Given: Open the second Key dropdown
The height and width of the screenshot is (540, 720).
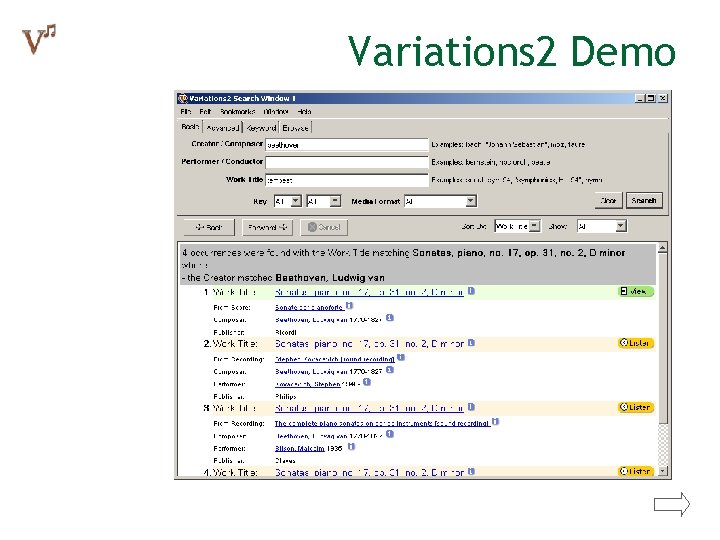Looking at the screenshot, I should 324,201.
